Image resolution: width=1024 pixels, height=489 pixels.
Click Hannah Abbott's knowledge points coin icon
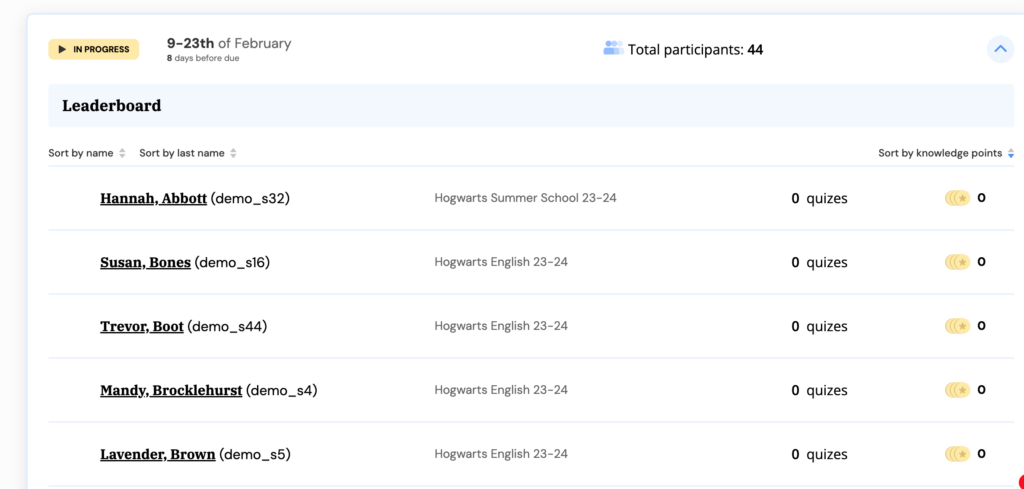[x=957, y=198]
